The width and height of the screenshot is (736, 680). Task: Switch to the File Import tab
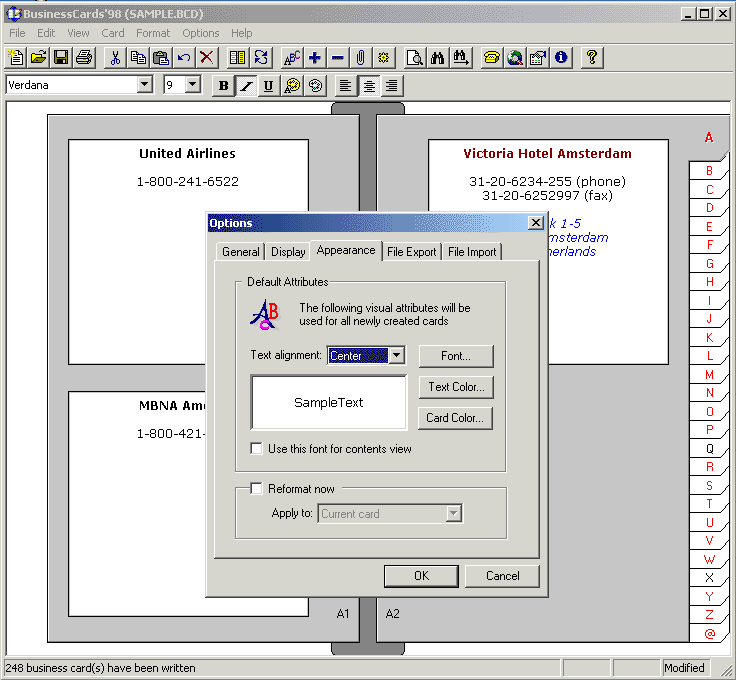(x=472, y=252)
